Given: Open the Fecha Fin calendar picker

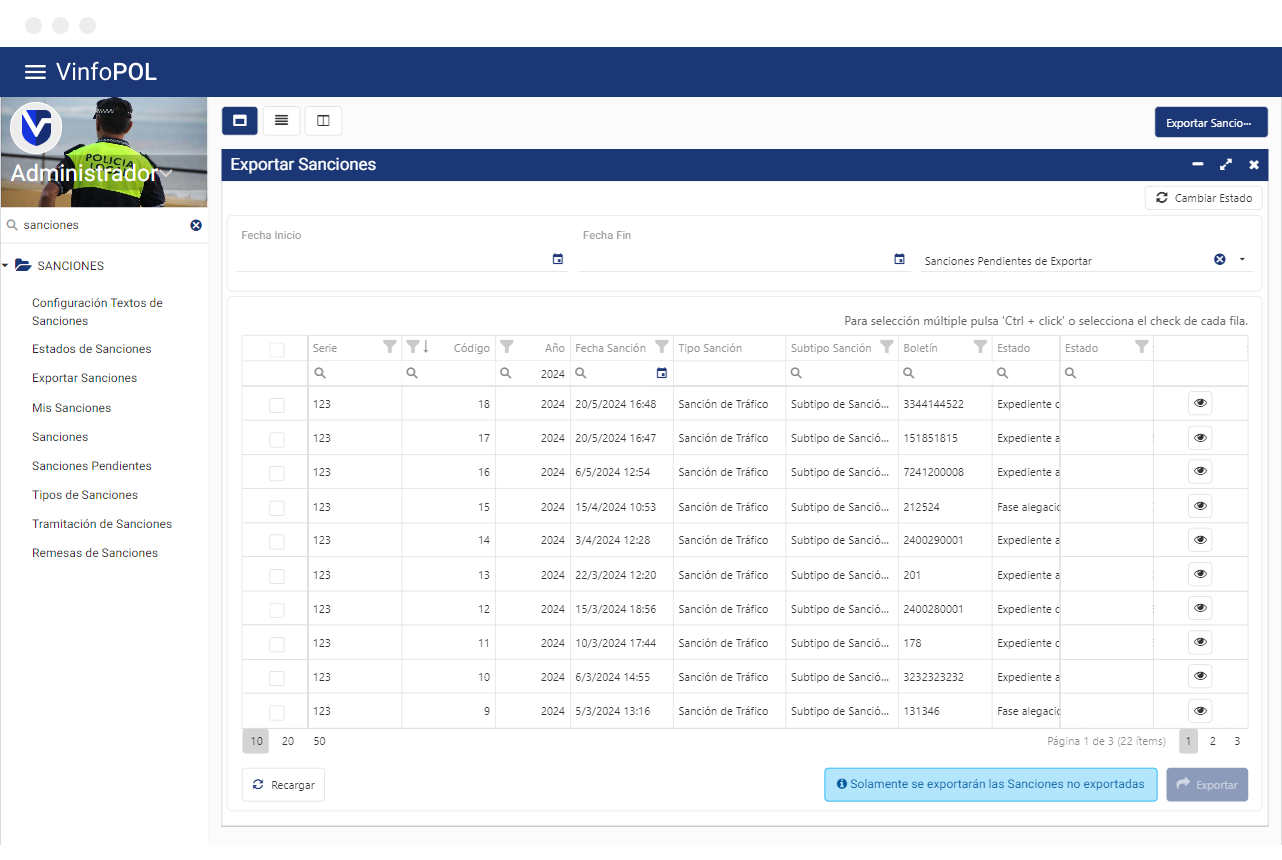Looking at the screenshot, I should (899, 259).
